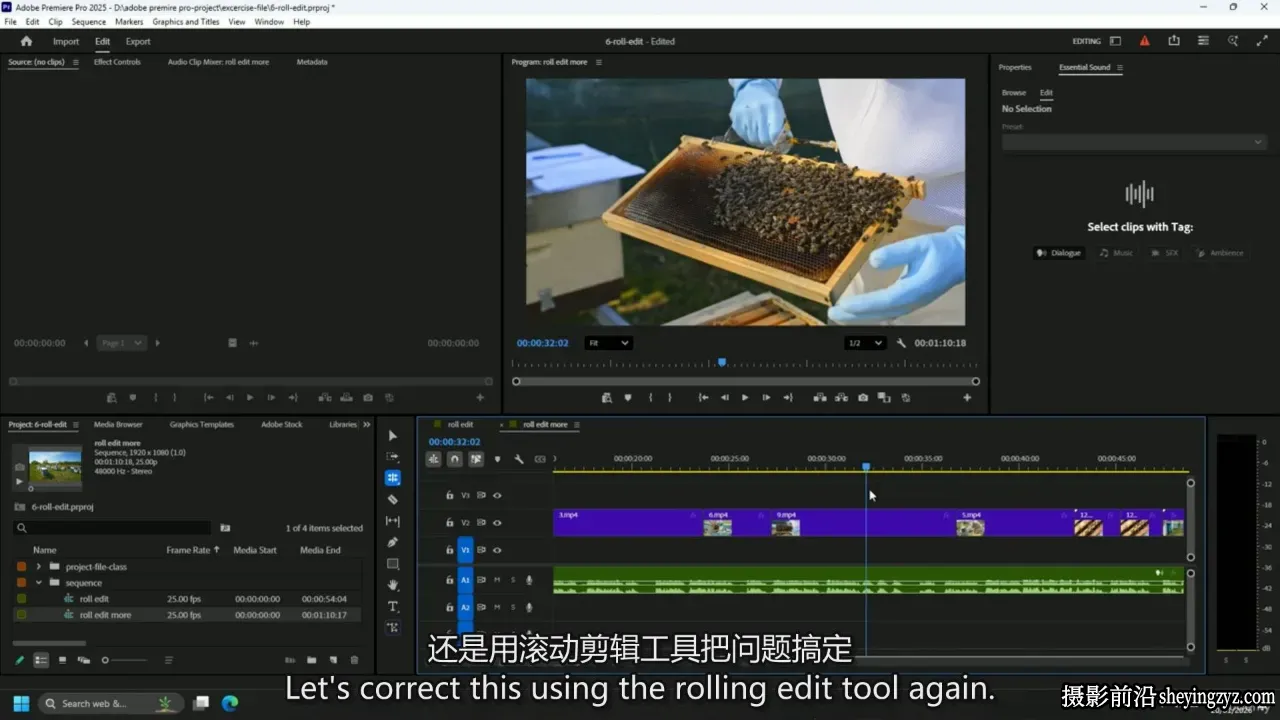Screen dimensions: 1280x720
Task: Open Project panel overflow chevron
Action: pos(366,424)
